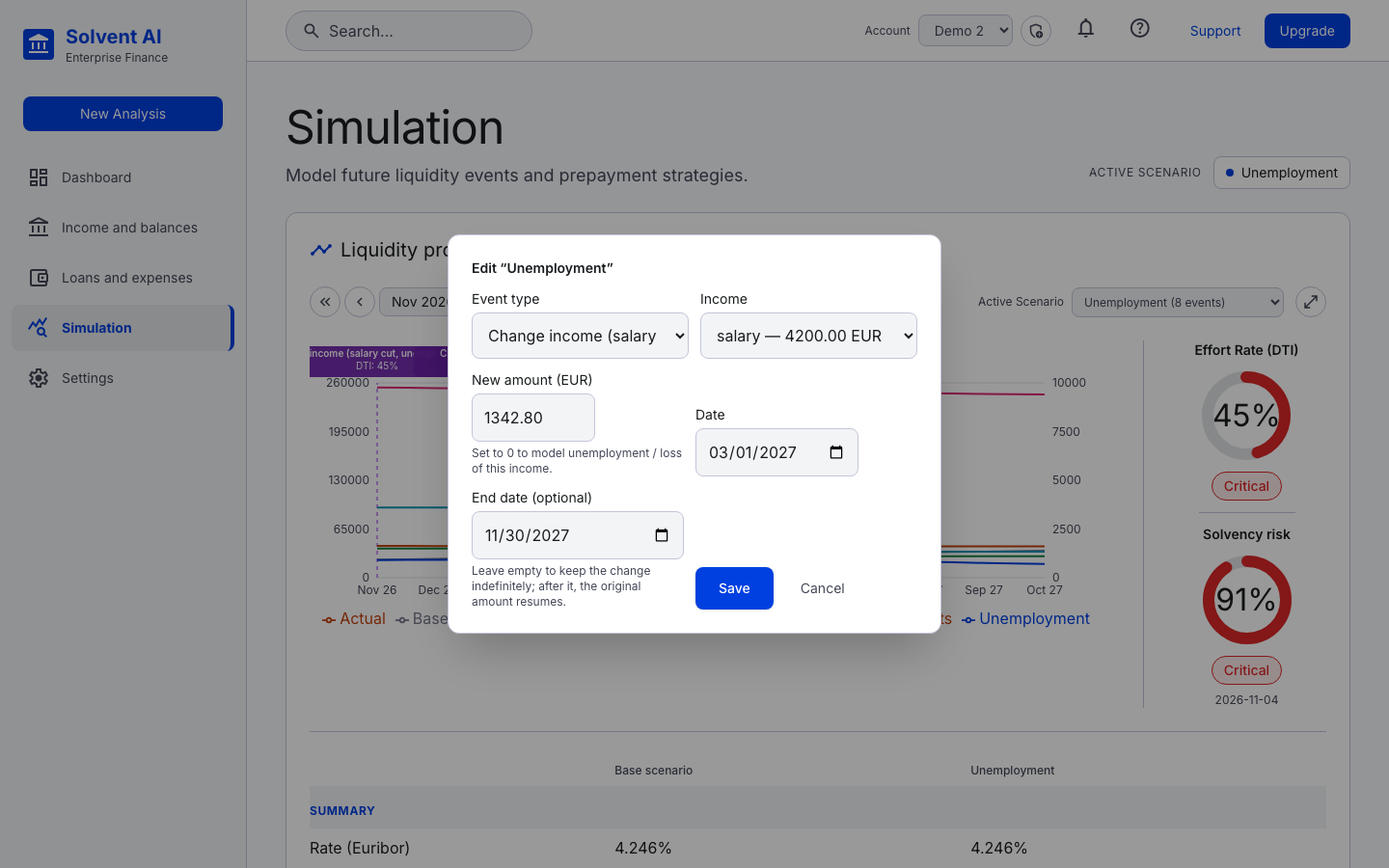
Task: Click the purple income salary cut event marker
Action: click(x=363, y=361)
